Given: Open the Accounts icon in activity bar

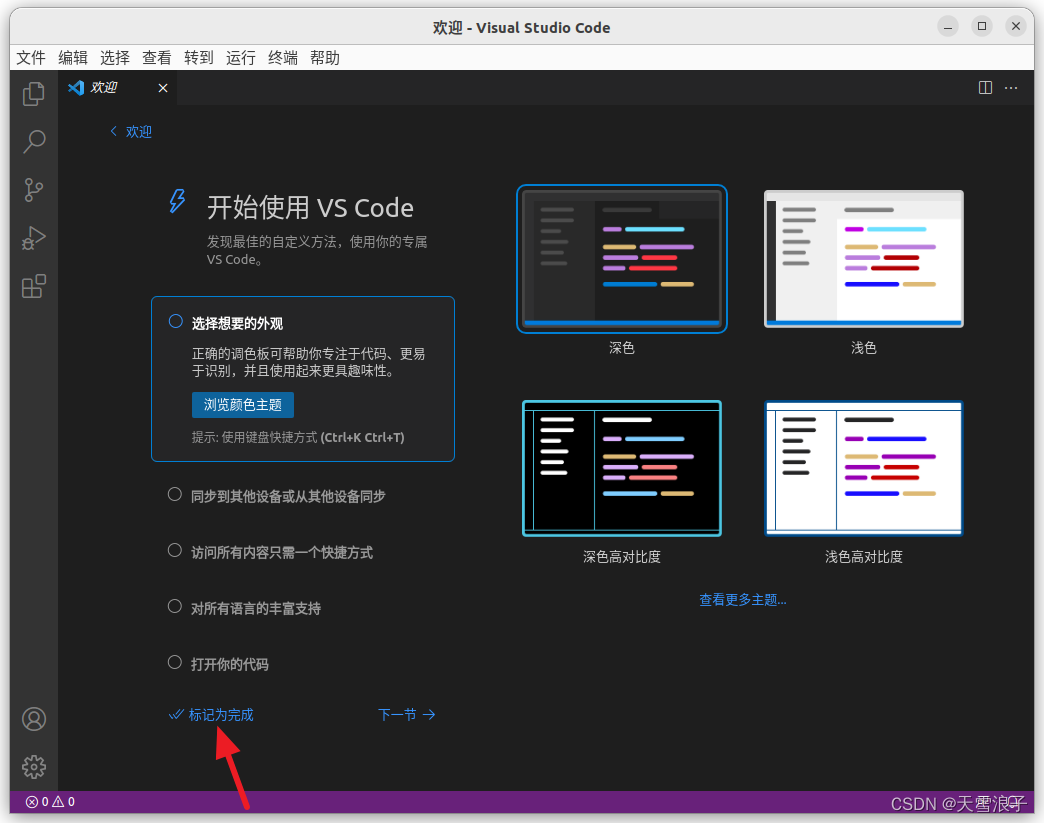Looking at the screenshot, I should (34, 719).
